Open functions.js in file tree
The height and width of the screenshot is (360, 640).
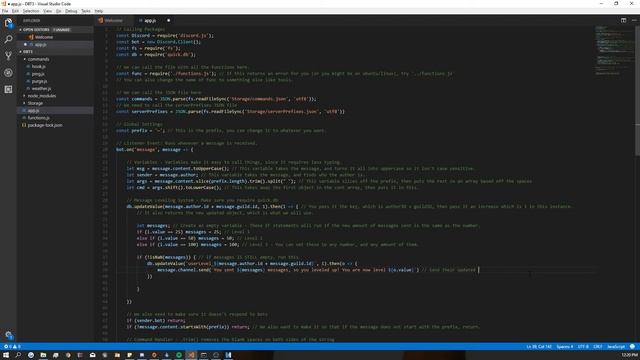pyautogui.click(x=38, y=118)
